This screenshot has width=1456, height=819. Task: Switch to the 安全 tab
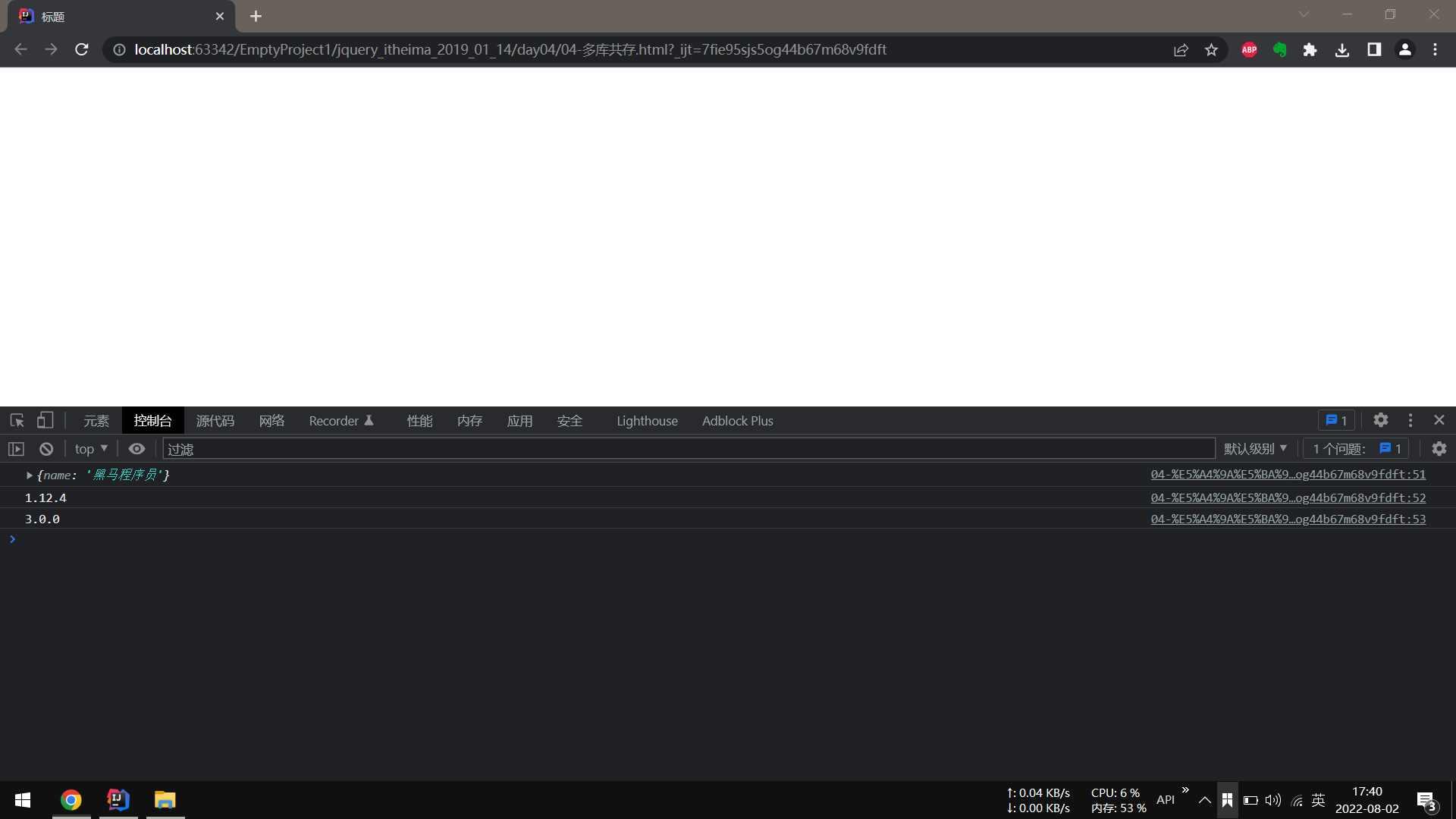[x=570, y=421]
